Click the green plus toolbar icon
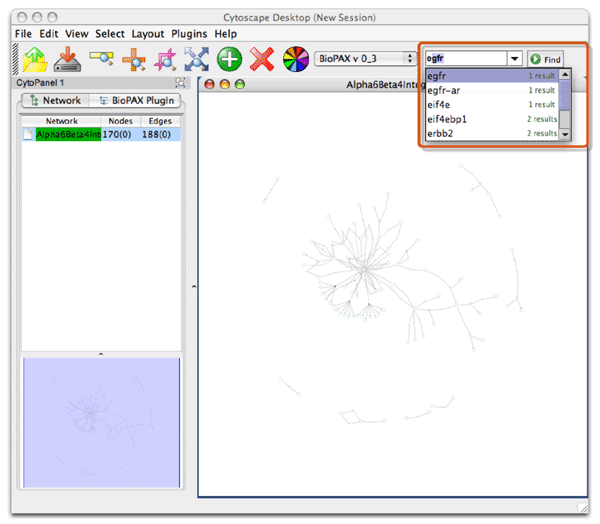Screen dimensions: 600x524 coord(230,60)
